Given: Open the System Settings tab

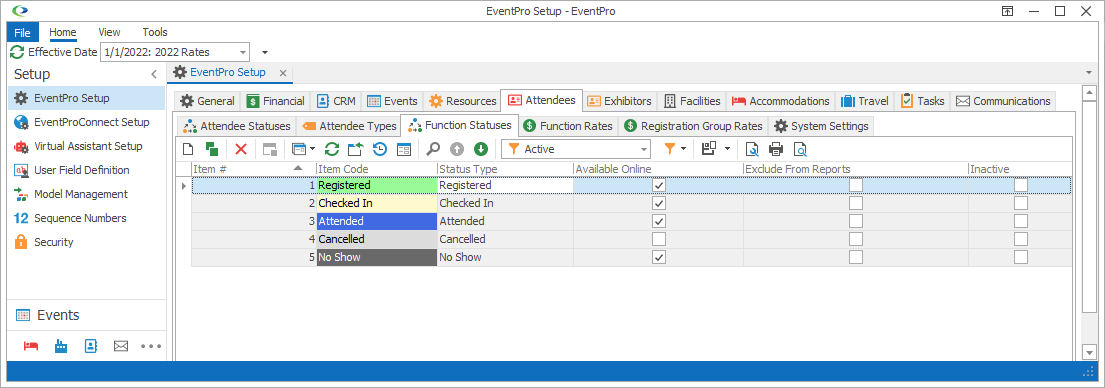Looking at the screenshot, I should coord(821,126).
